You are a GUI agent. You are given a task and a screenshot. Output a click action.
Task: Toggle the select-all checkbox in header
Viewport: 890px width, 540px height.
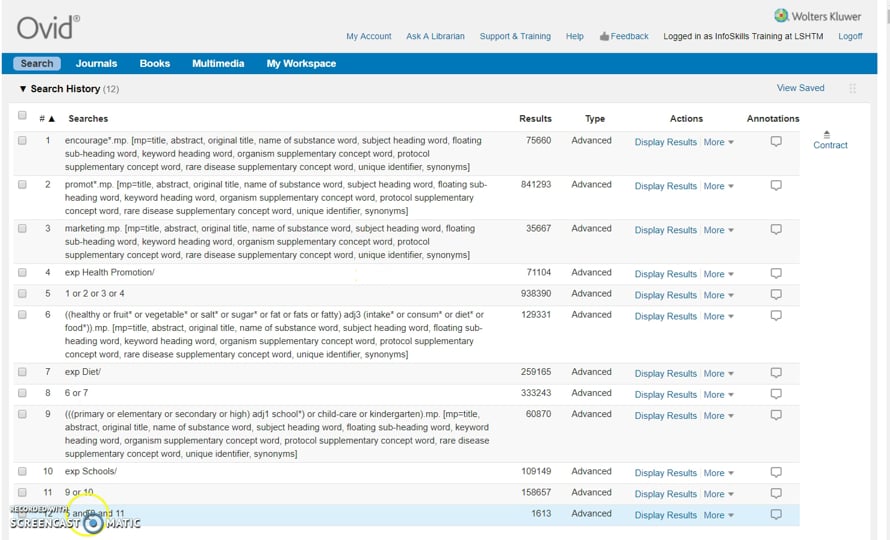(22, 116)
